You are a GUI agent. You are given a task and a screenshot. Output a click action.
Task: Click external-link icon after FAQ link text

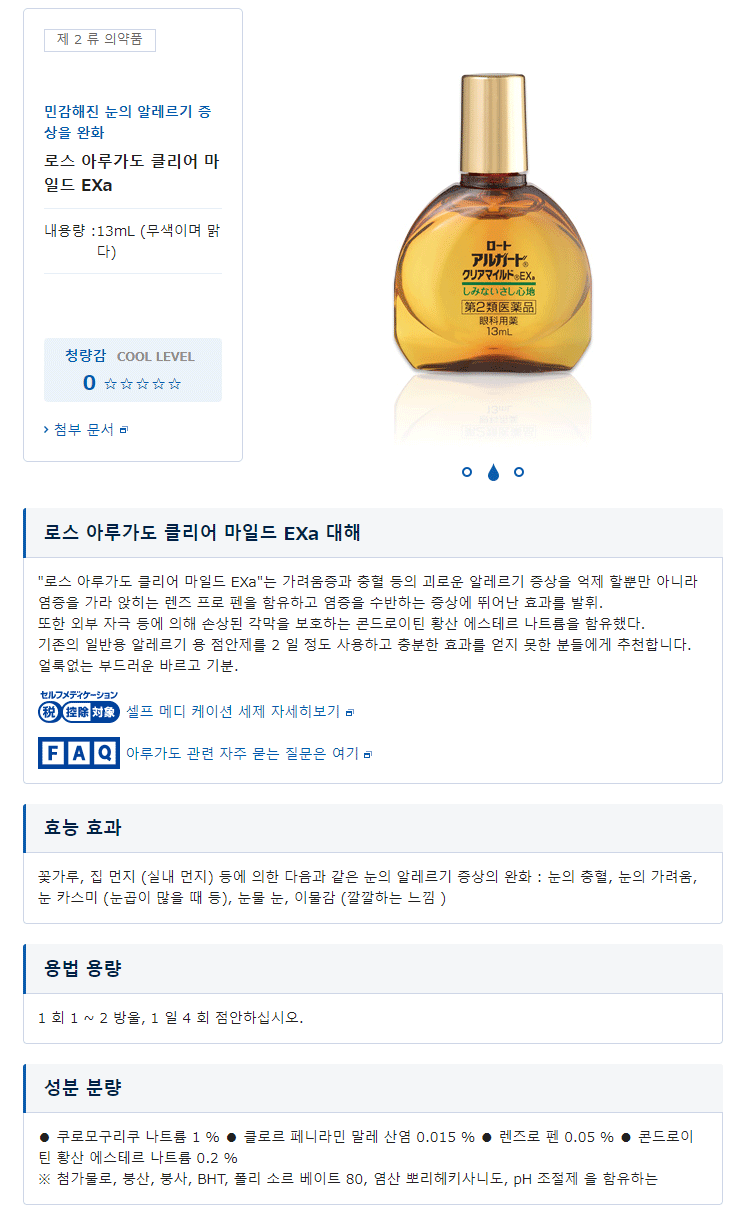coord(368,754)
